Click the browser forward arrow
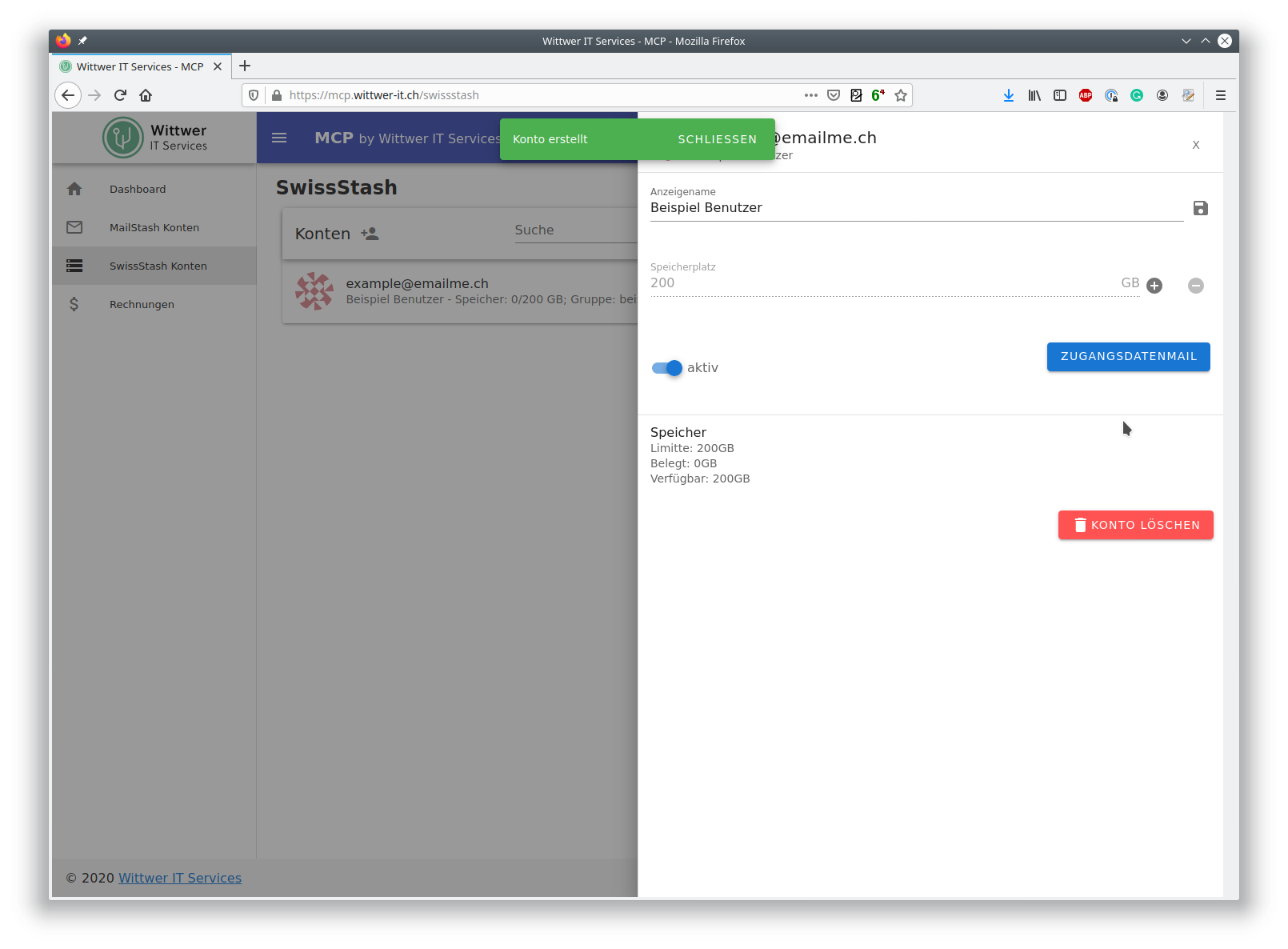 pyautogui.click(x=94, y=95)
